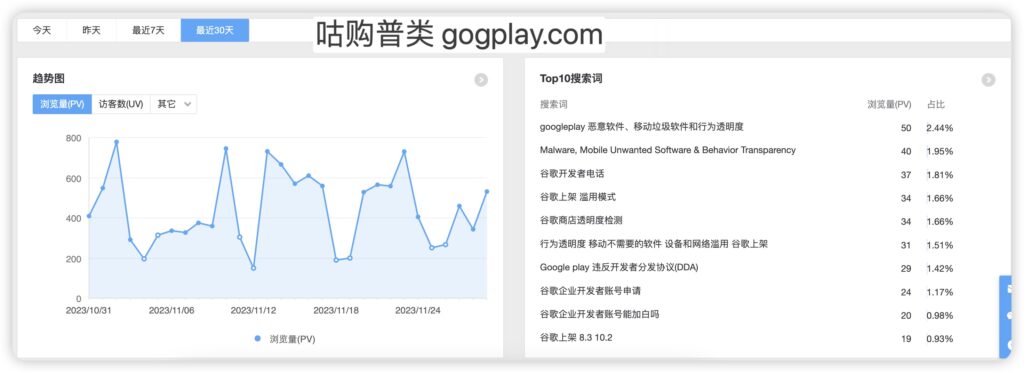Select the 今天 time range tab
The height and width of the screenshot is (373, 1024).
(42, 30)
